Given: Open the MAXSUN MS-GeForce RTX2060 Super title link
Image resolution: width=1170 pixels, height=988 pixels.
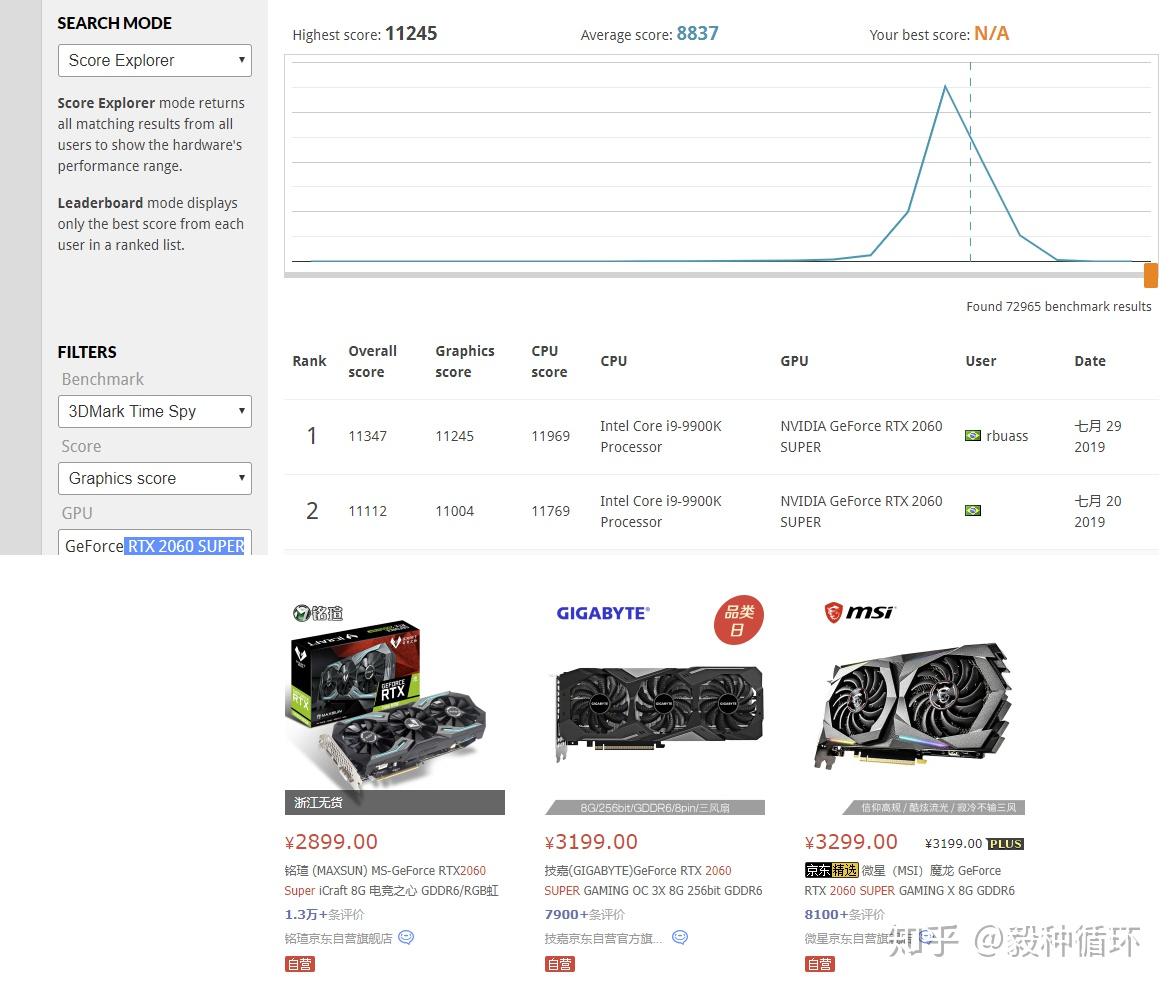Looking at the screenshot, I should (392, 881).
